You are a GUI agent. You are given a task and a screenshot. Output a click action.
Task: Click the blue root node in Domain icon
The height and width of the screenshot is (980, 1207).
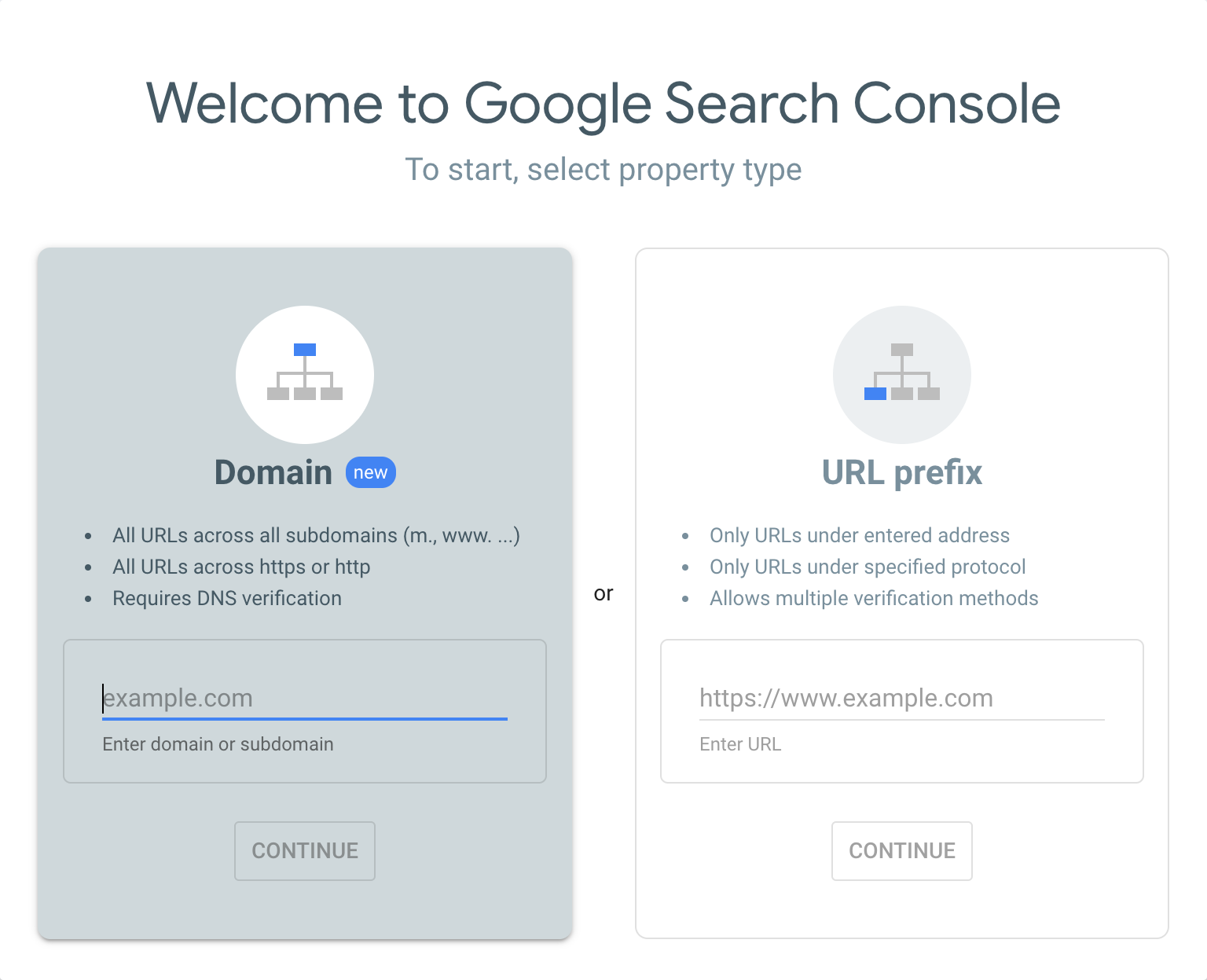point(305,348)
